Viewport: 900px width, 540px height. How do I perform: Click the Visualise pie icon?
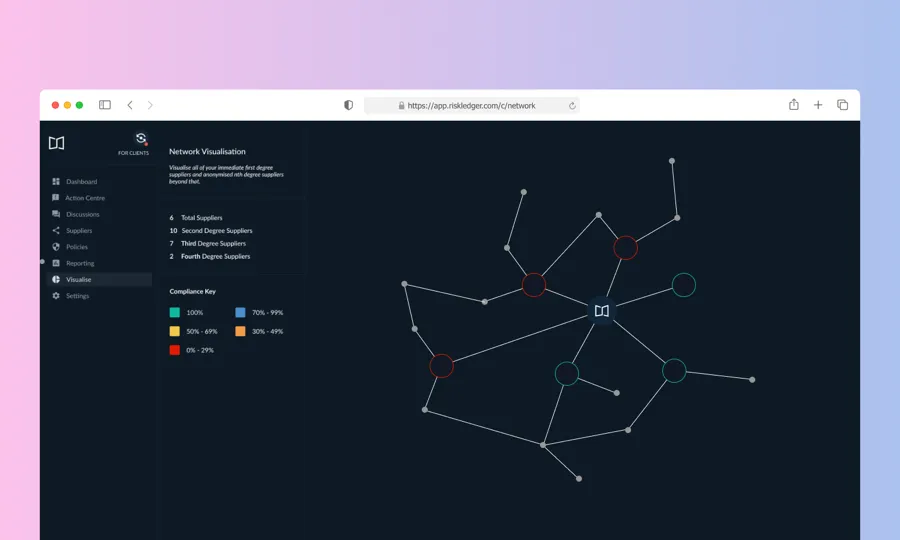pos(56,279)
